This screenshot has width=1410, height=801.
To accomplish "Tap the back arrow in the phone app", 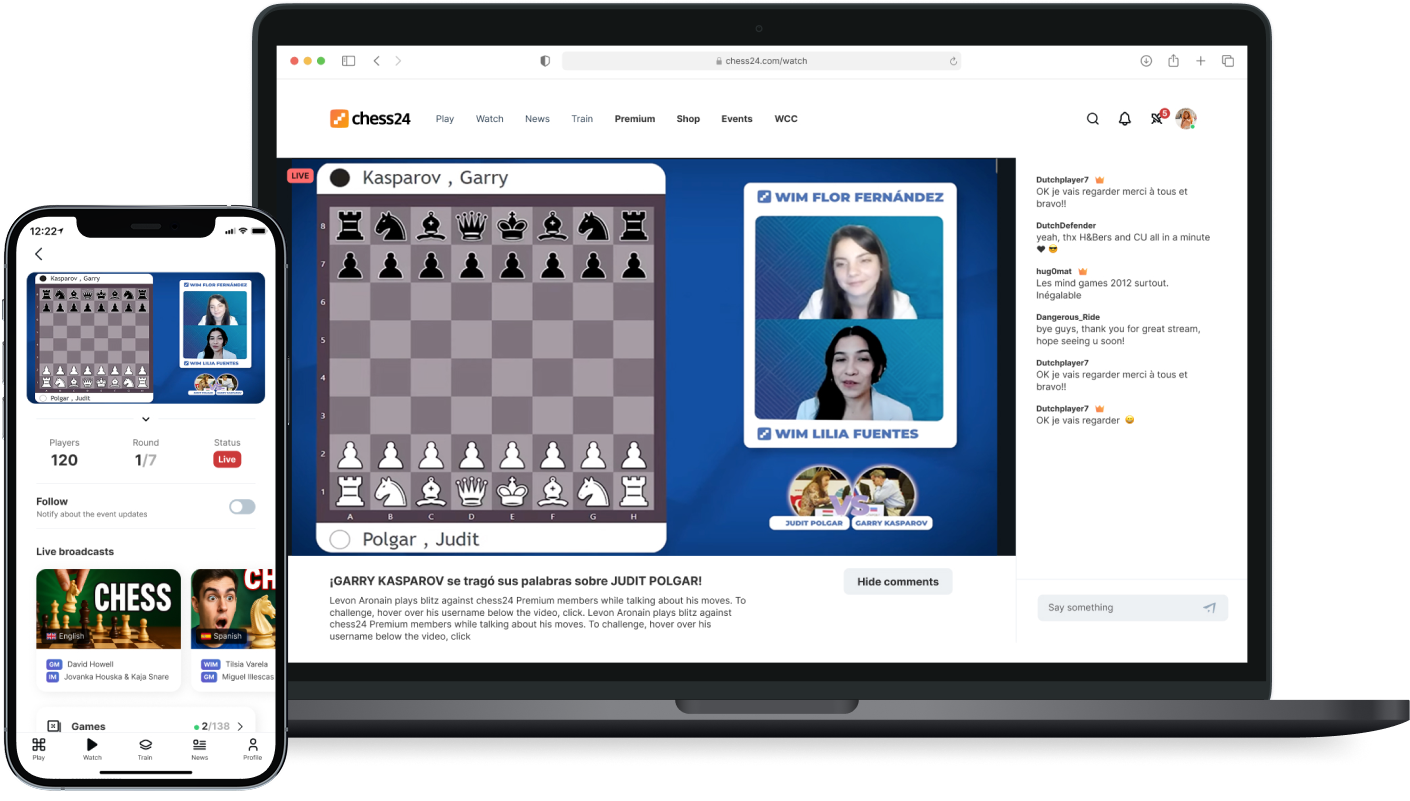I will click(39, 255).
